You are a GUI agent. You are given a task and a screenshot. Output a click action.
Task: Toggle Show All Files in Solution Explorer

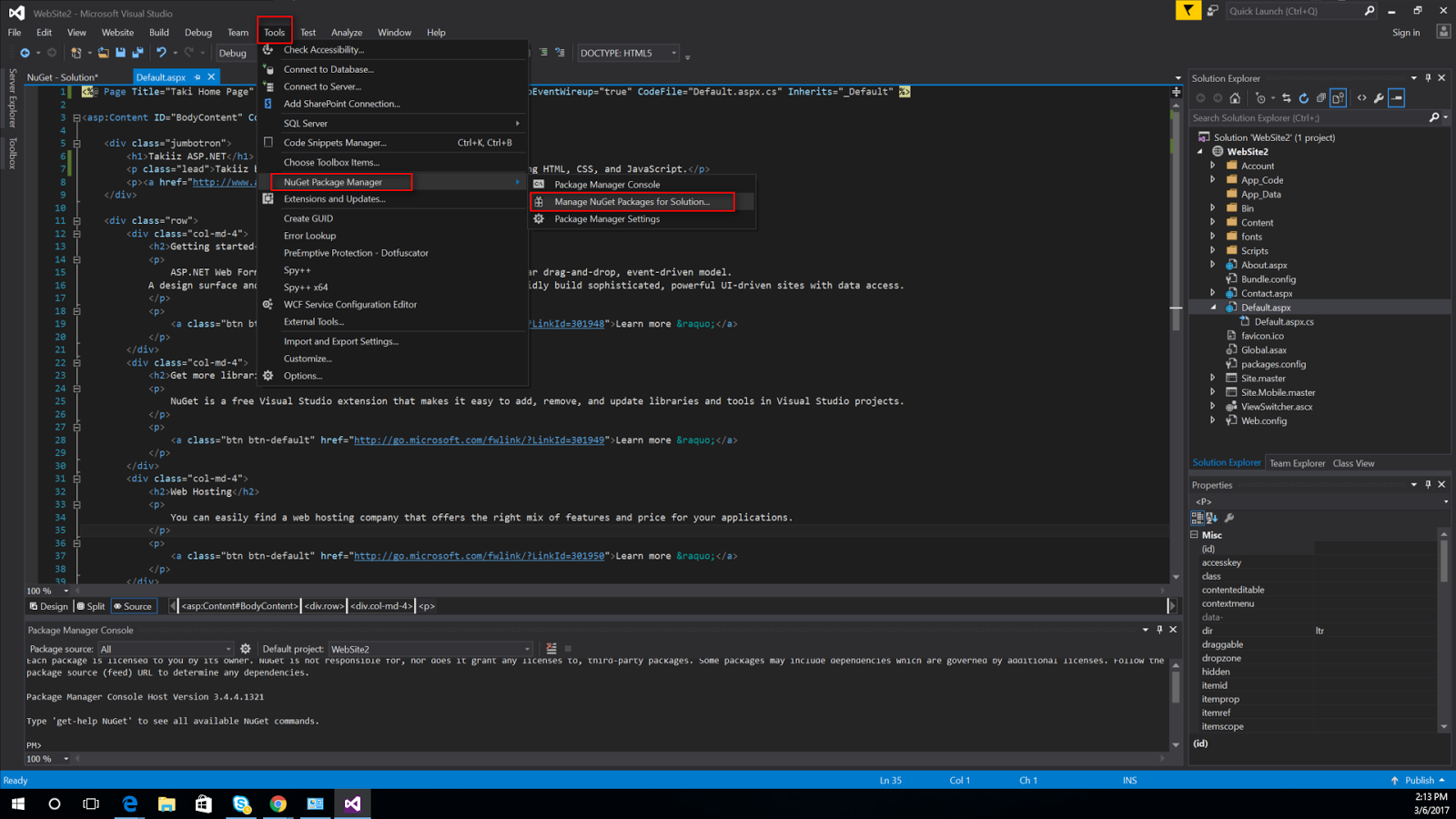coord(1338,98)
